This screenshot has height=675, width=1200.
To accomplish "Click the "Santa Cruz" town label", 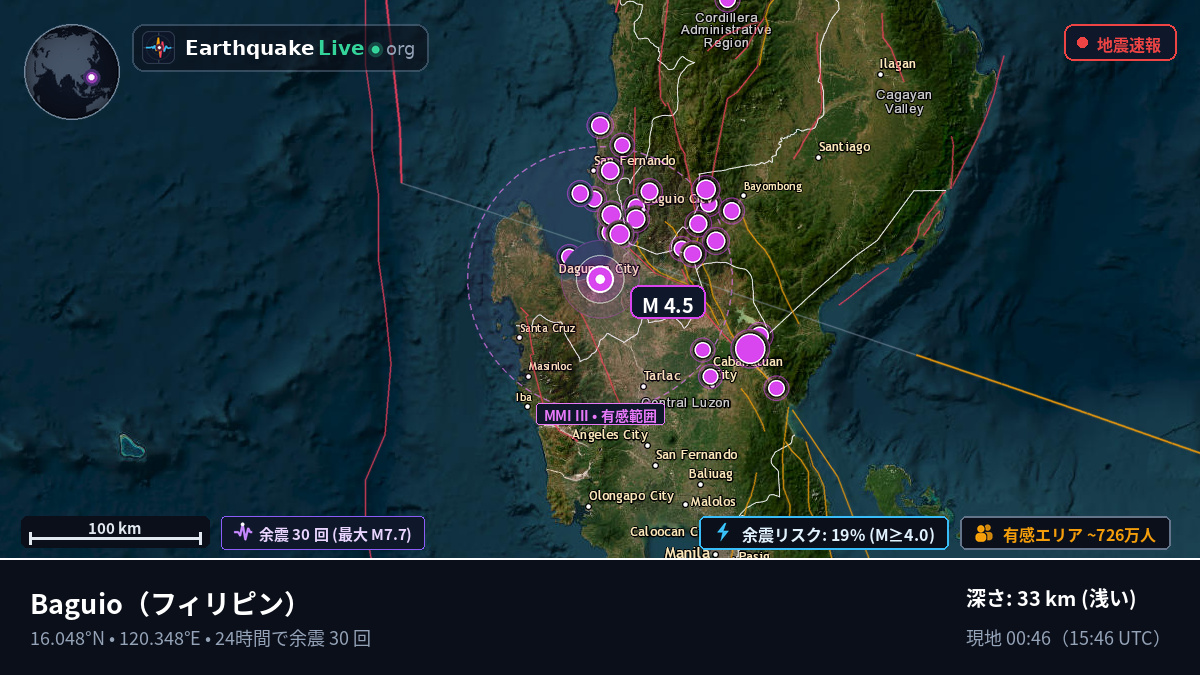I will [547, 328].
